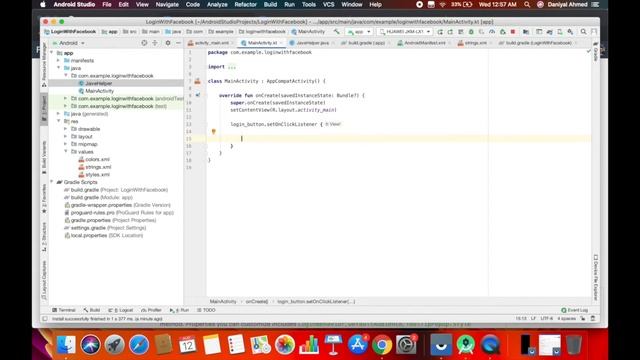This screenshot has height=360, width=640.
Task: Open Device File Explorer side panel
Action: (596, 278)
